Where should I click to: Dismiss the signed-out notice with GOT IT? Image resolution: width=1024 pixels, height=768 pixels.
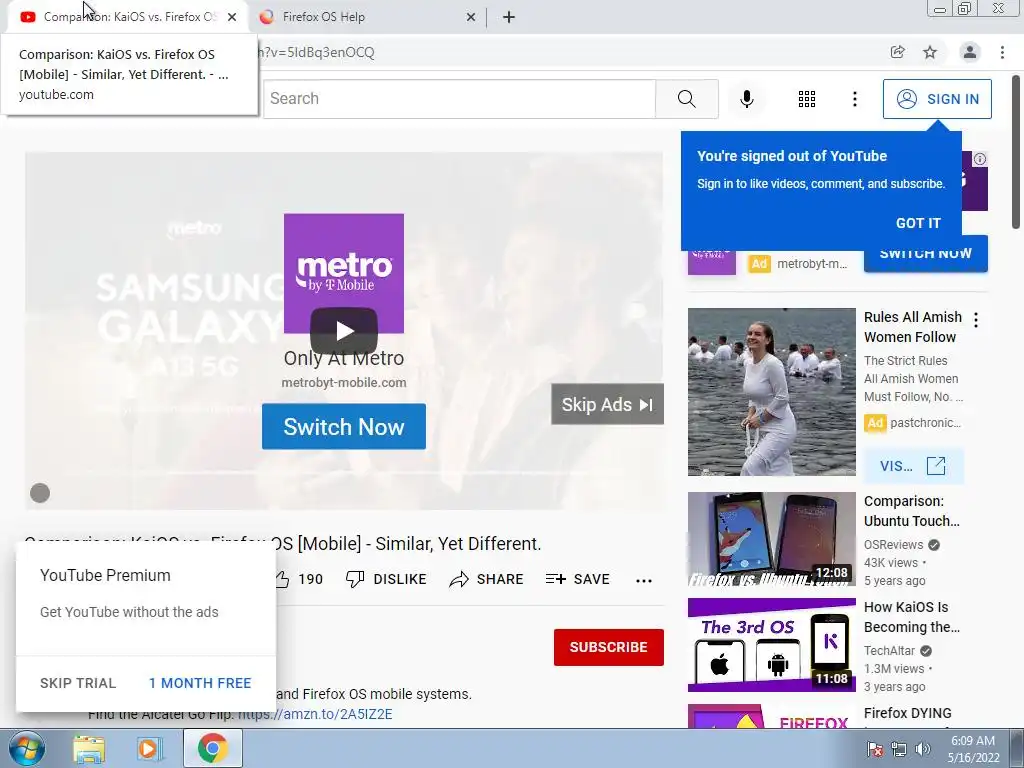tap(918, 223)
